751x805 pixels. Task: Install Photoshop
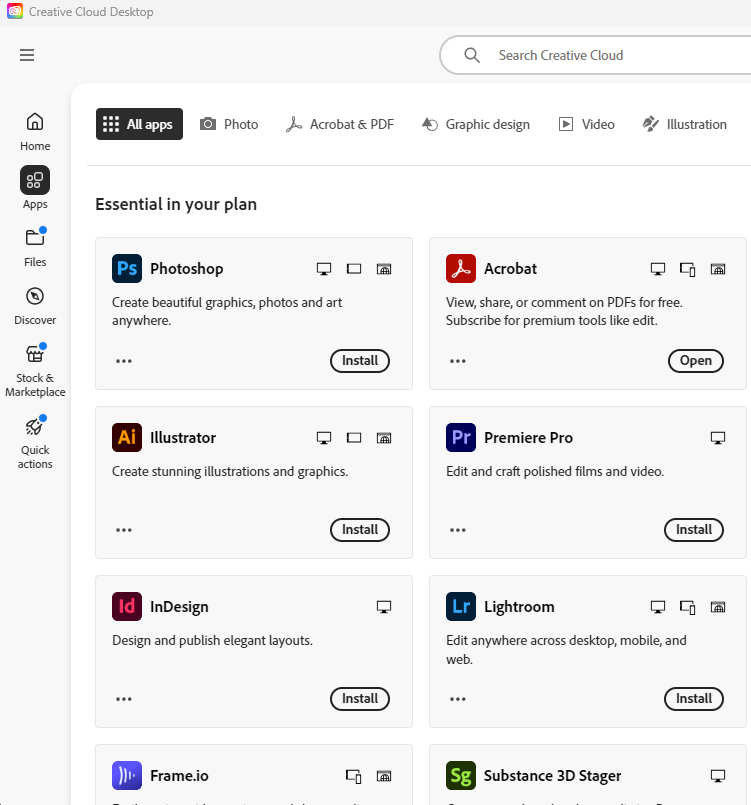click(x=360, y=360)
